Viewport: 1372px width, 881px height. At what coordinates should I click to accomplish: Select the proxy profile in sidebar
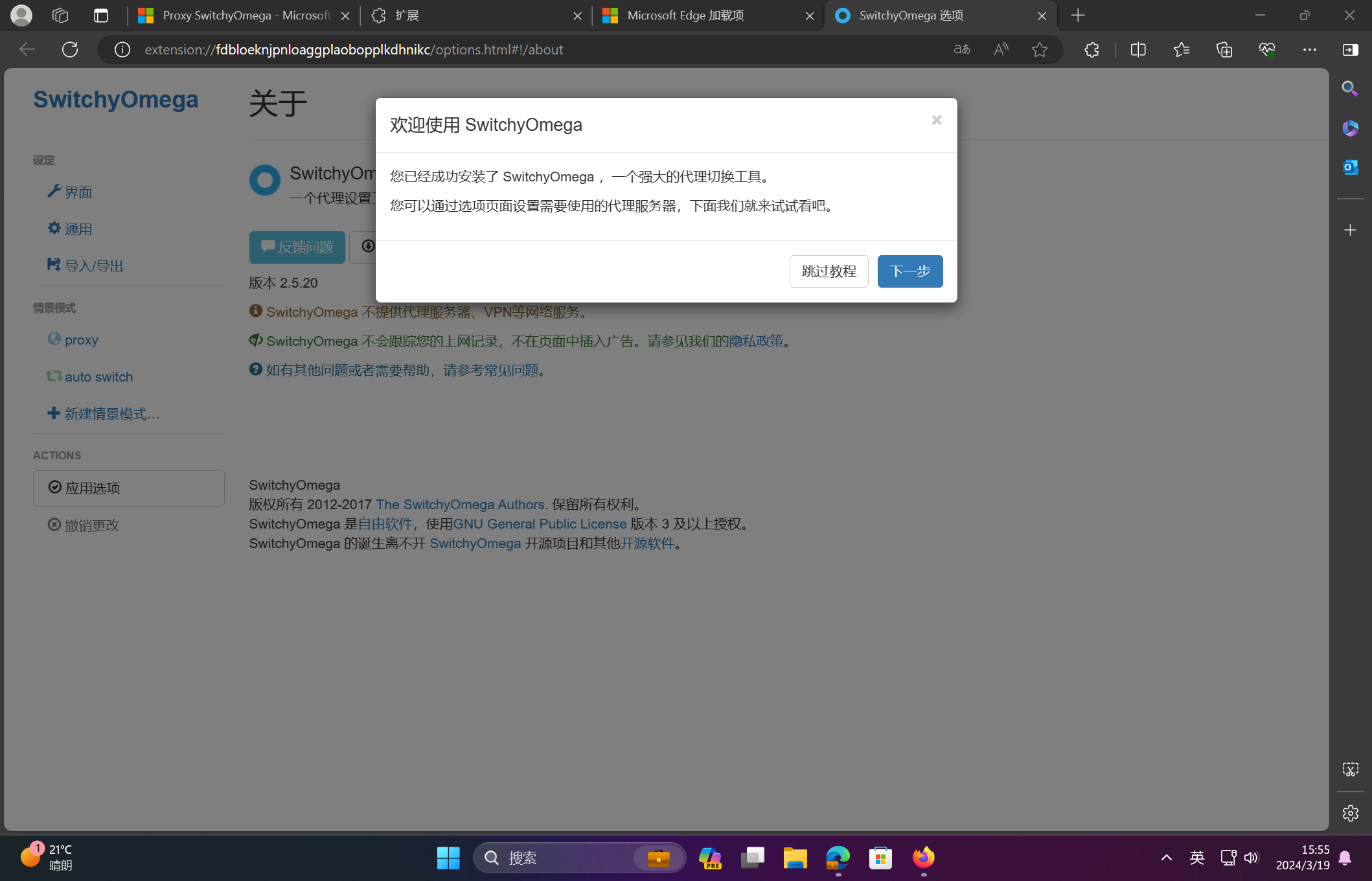pyautogui.click(x=80, y=339)
